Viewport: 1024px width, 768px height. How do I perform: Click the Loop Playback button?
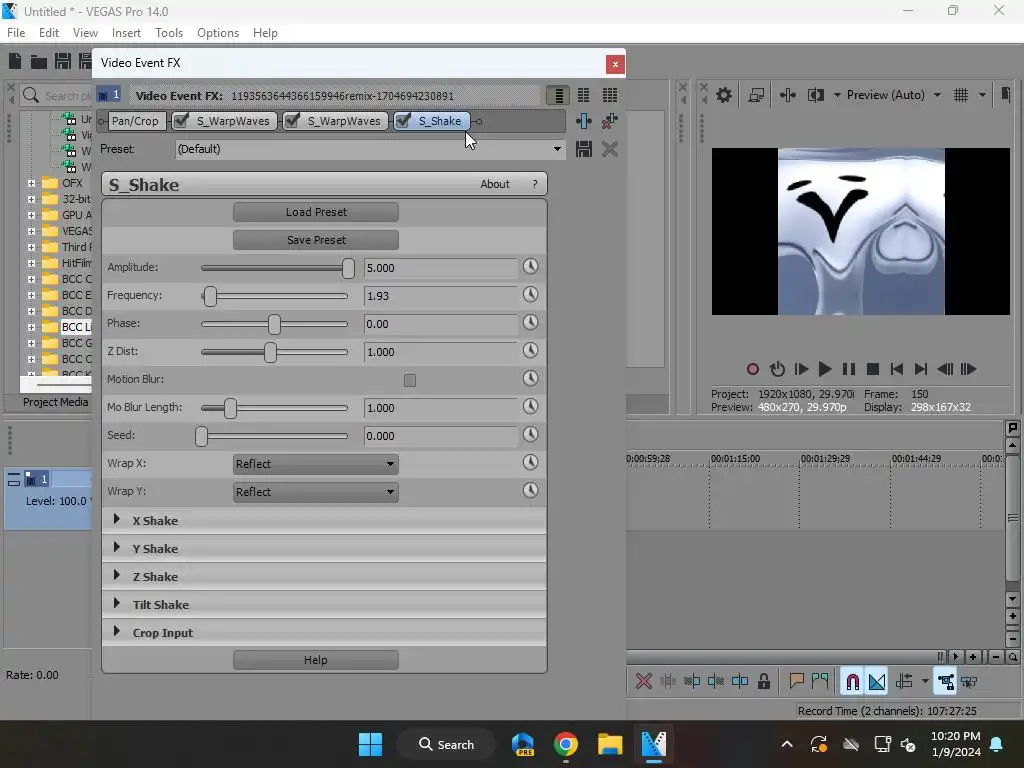point(777,370)
